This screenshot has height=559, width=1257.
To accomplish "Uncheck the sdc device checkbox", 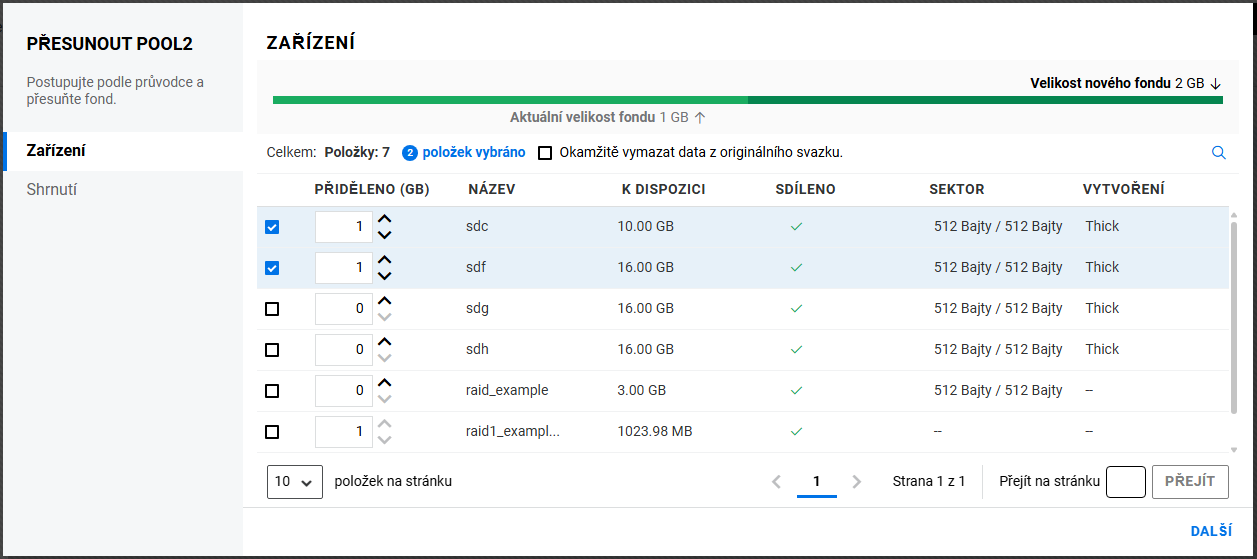I will pos(272,227).
